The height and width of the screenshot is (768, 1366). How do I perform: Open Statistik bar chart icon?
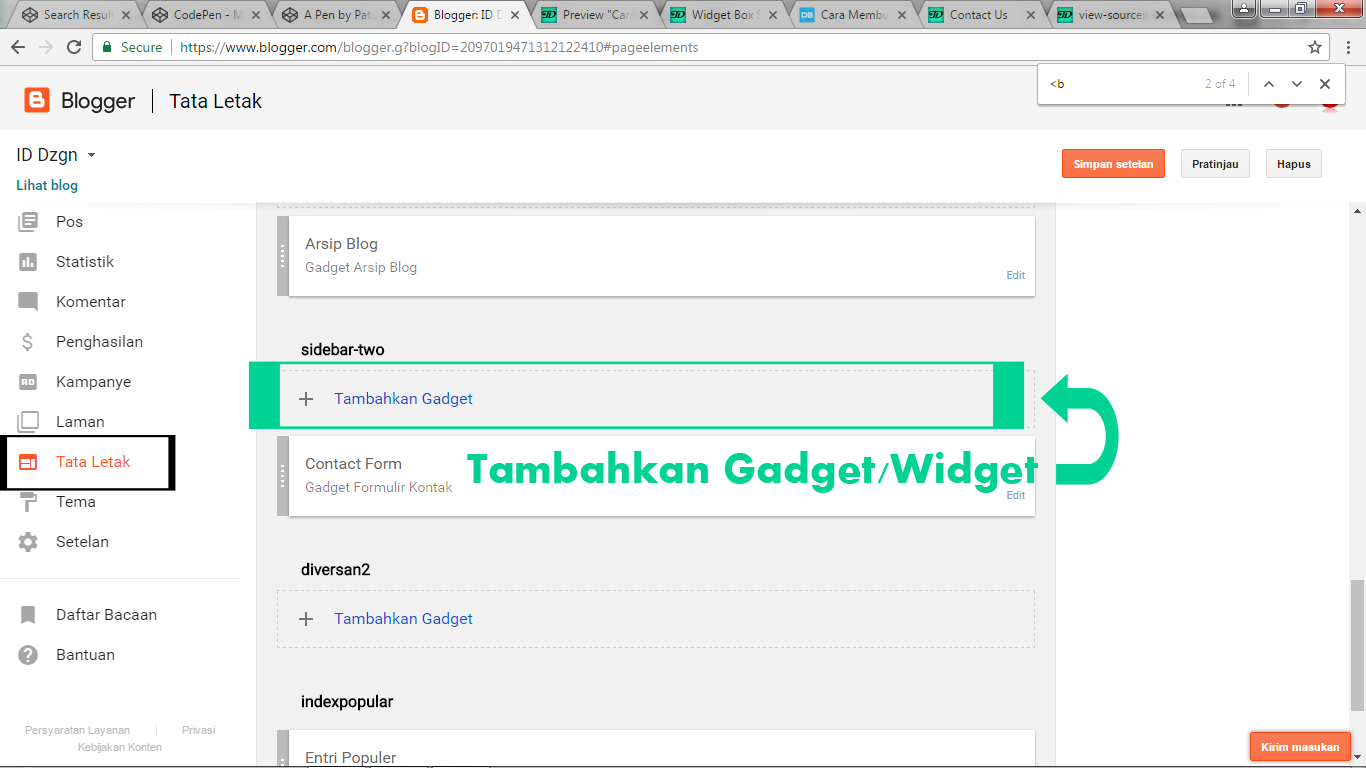[x=28, y=261]
